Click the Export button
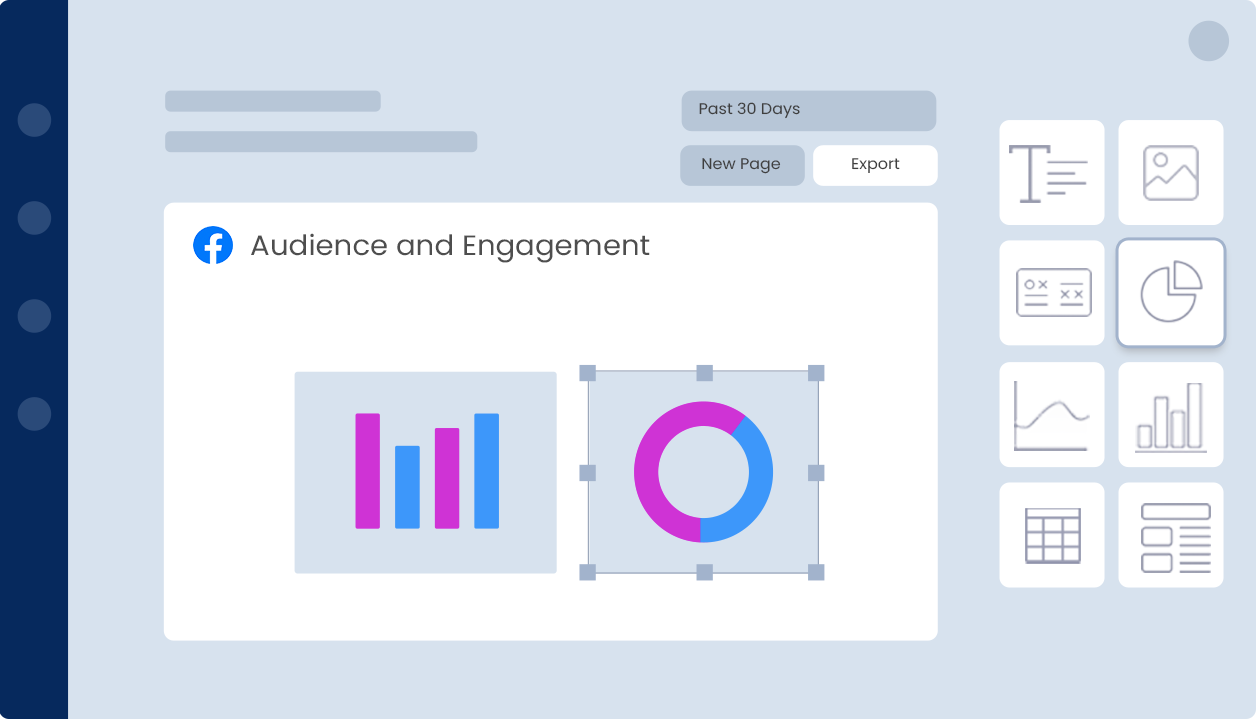Viewport: 1256px width, 719px height. click(x=875, y=165)
